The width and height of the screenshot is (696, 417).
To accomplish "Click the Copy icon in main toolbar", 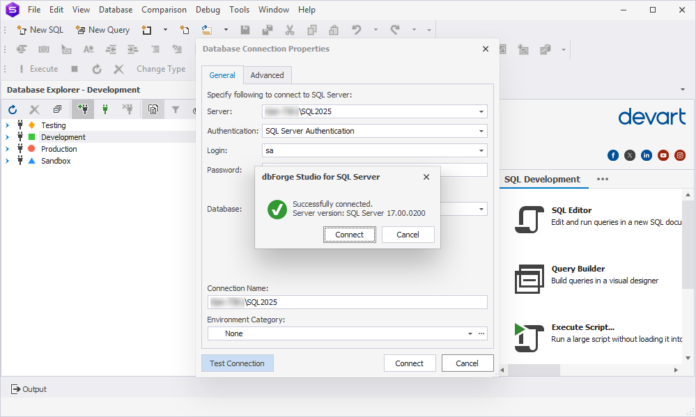I will point(312,30).
